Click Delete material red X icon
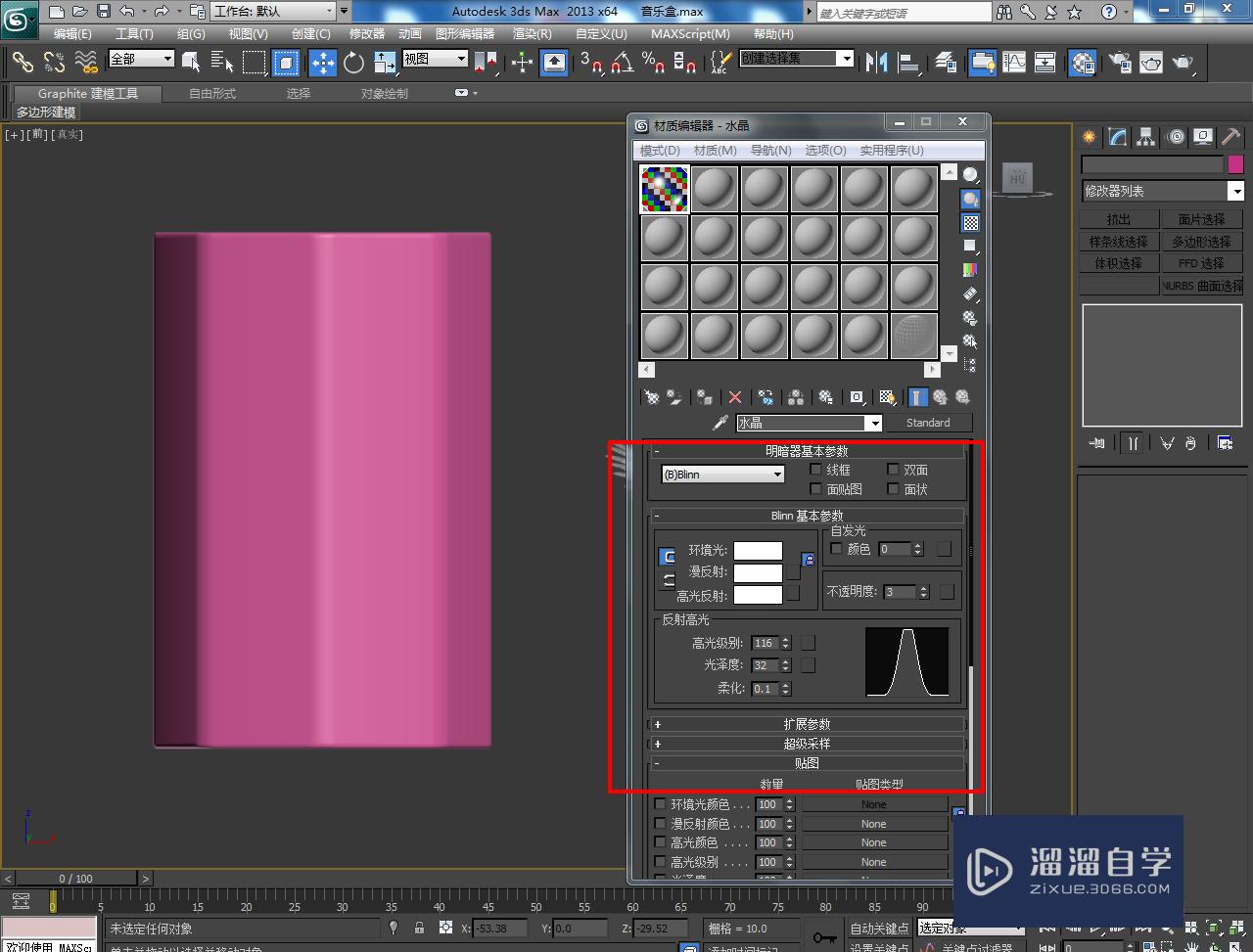 click(735, 397)
